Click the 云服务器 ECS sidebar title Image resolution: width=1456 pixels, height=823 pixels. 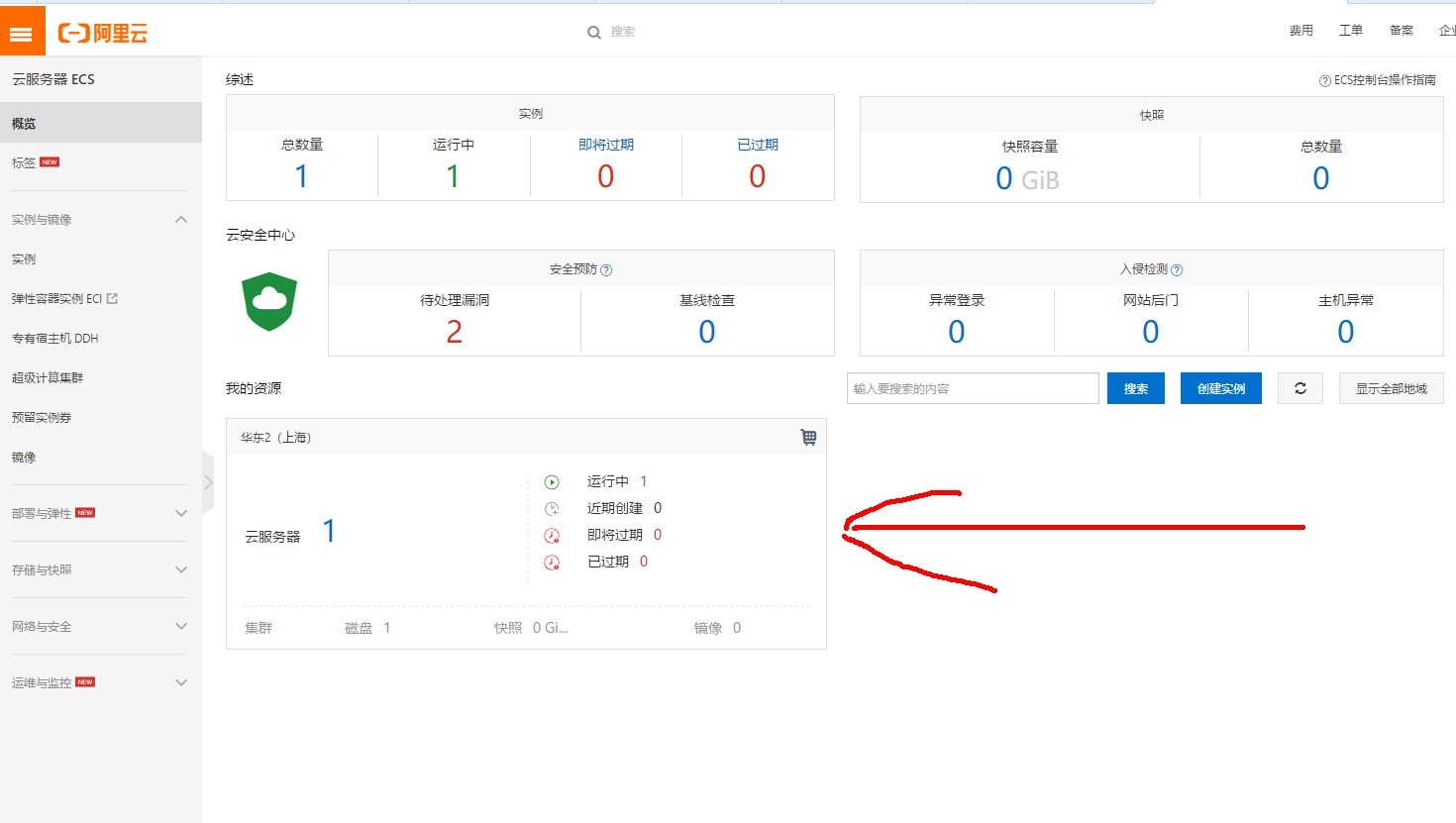click(53, 79)
